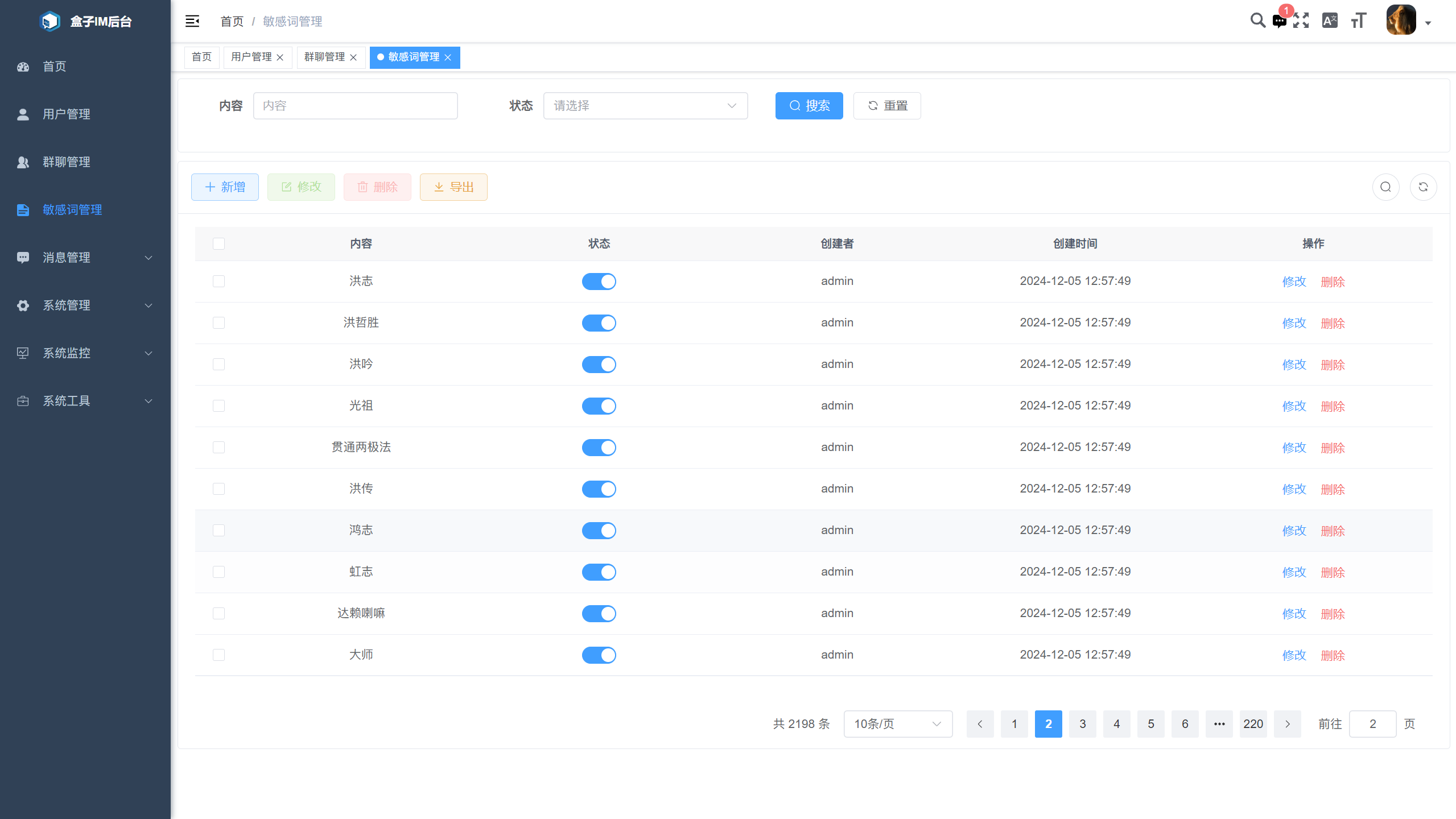The height and width of the screenshot is (819, 1456).
Task: Switch to the 群聊管理 tab
Action: (x=324, y=57)
